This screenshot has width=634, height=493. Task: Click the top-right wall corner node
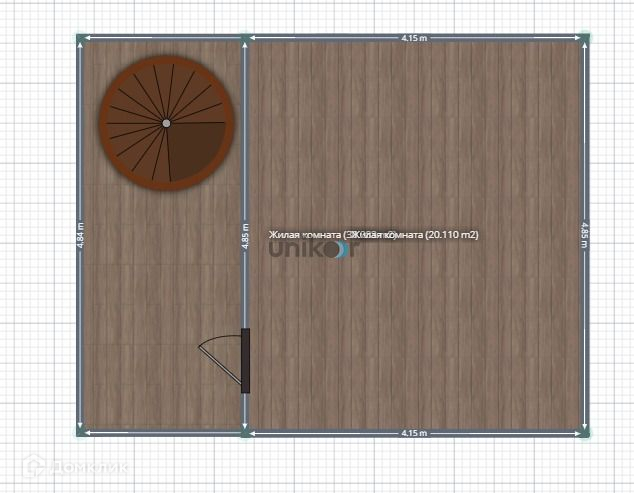point(585,38)
